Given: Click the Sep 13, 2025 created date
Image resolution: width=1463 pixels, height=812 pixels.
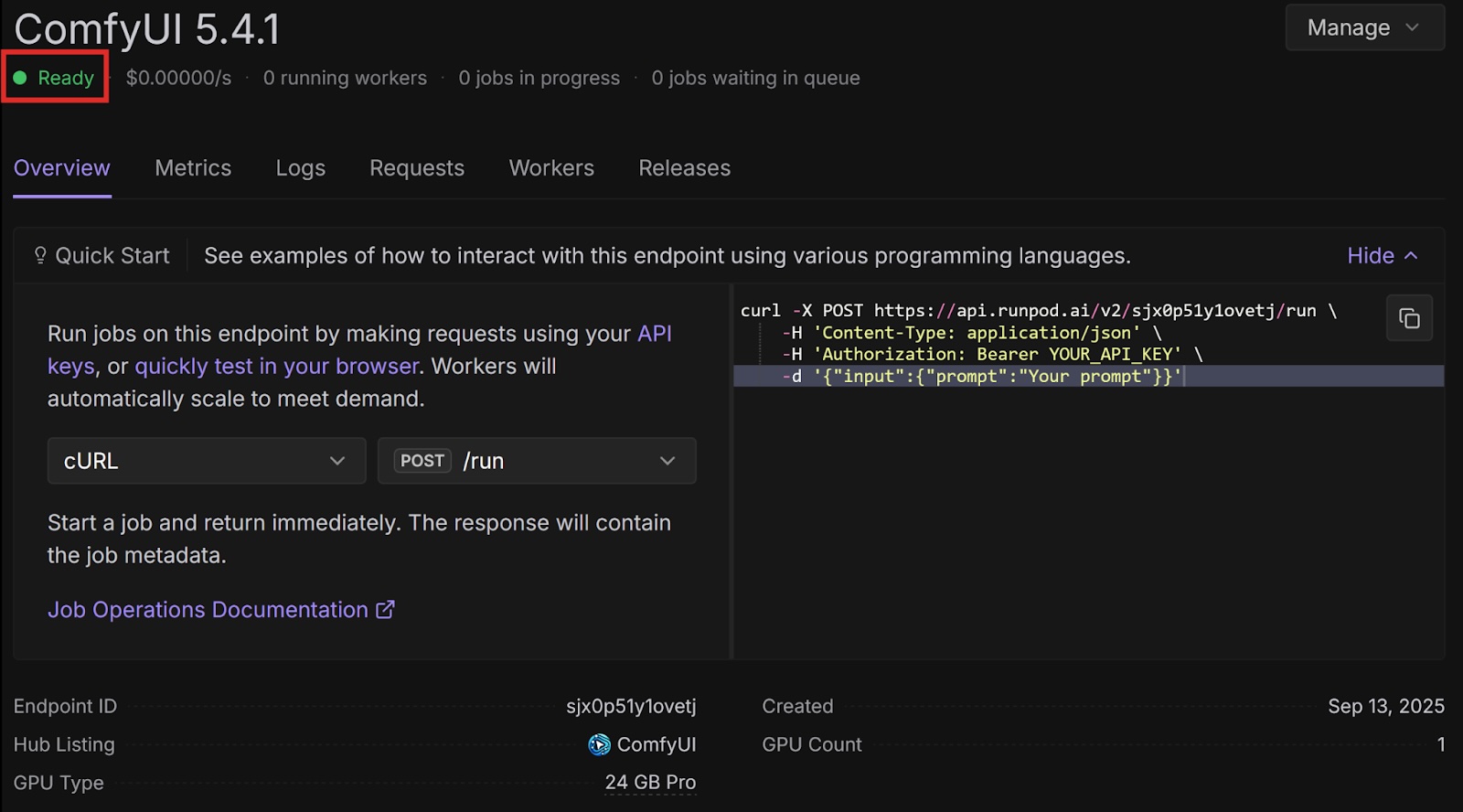Looking at the screenshot, I should 1386,706.
